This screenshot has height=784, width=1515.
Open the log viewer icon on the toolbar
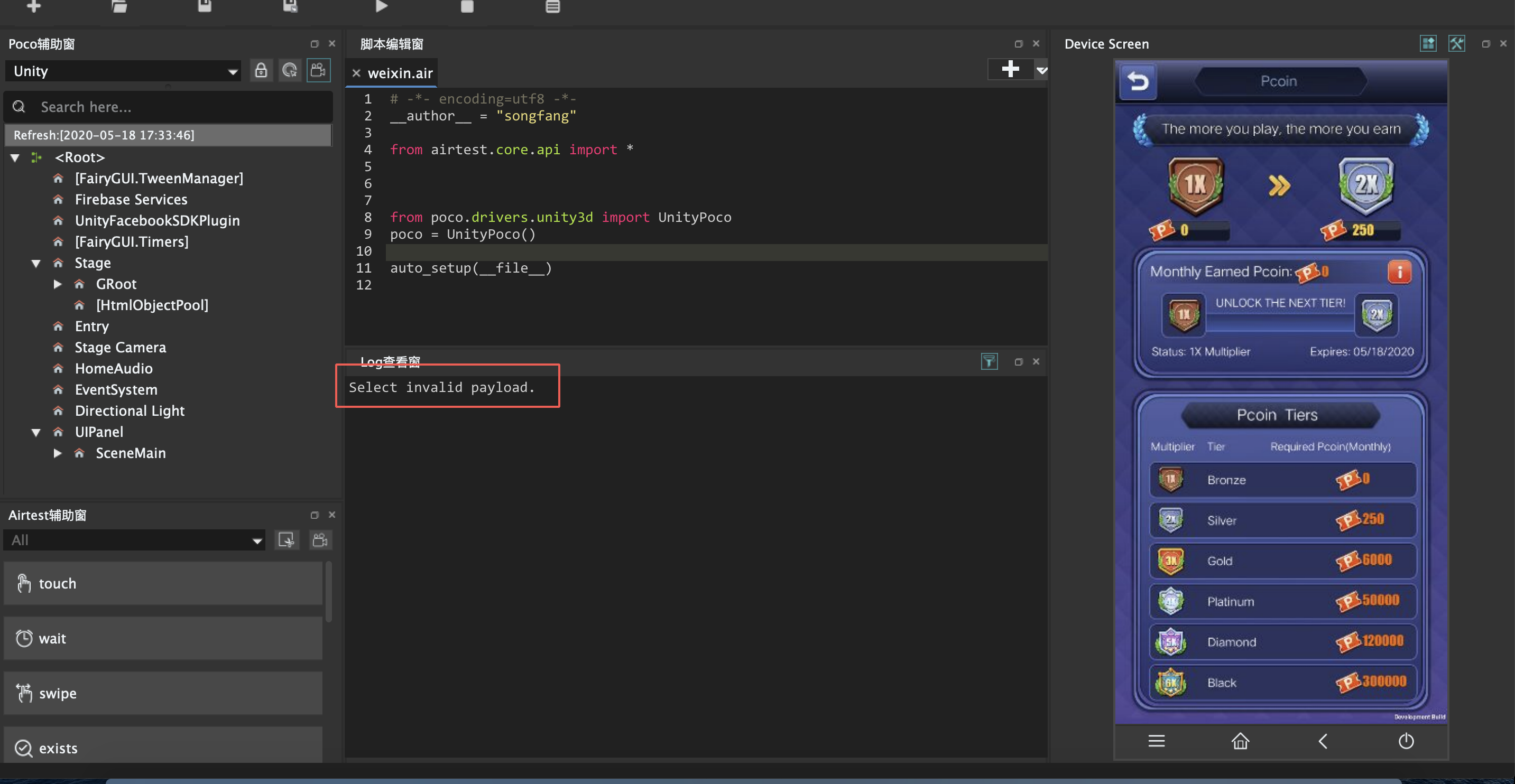pyautogui.click(x=553, y=7)
